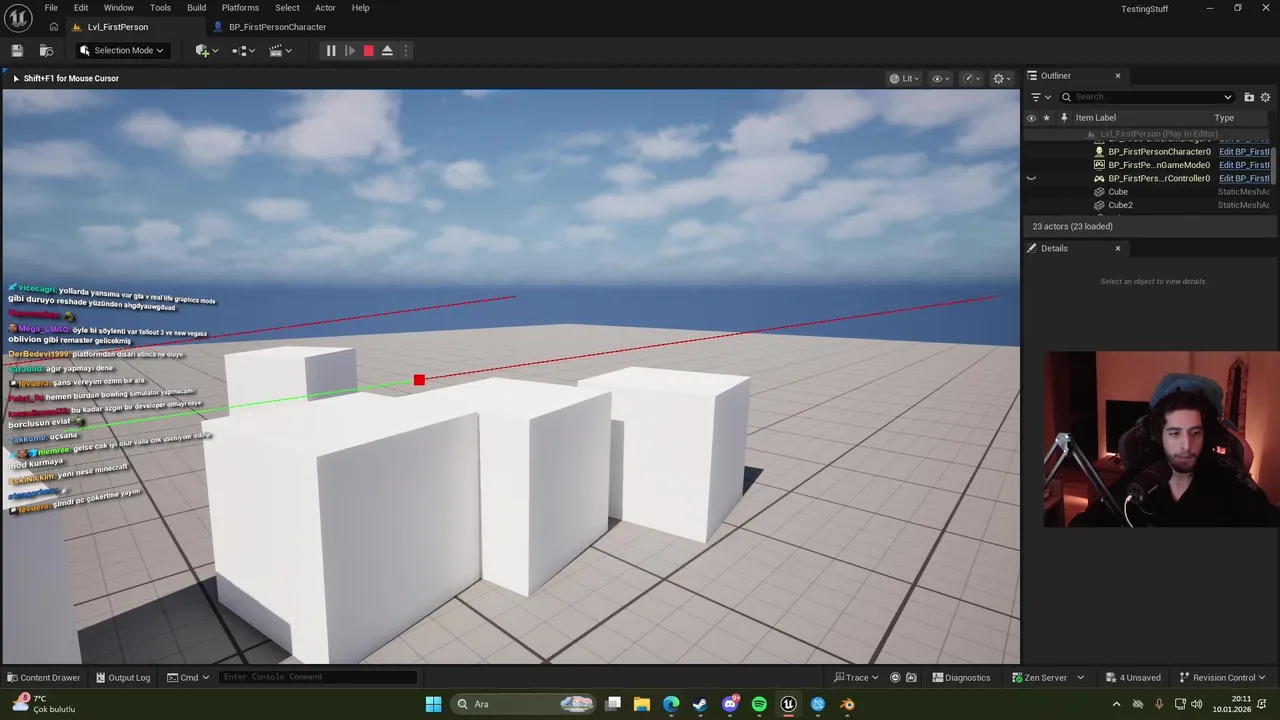This screenshot has width=1280, height=720.
Task: Open the play options three-dot menu
Action: [x=405, y=51]
